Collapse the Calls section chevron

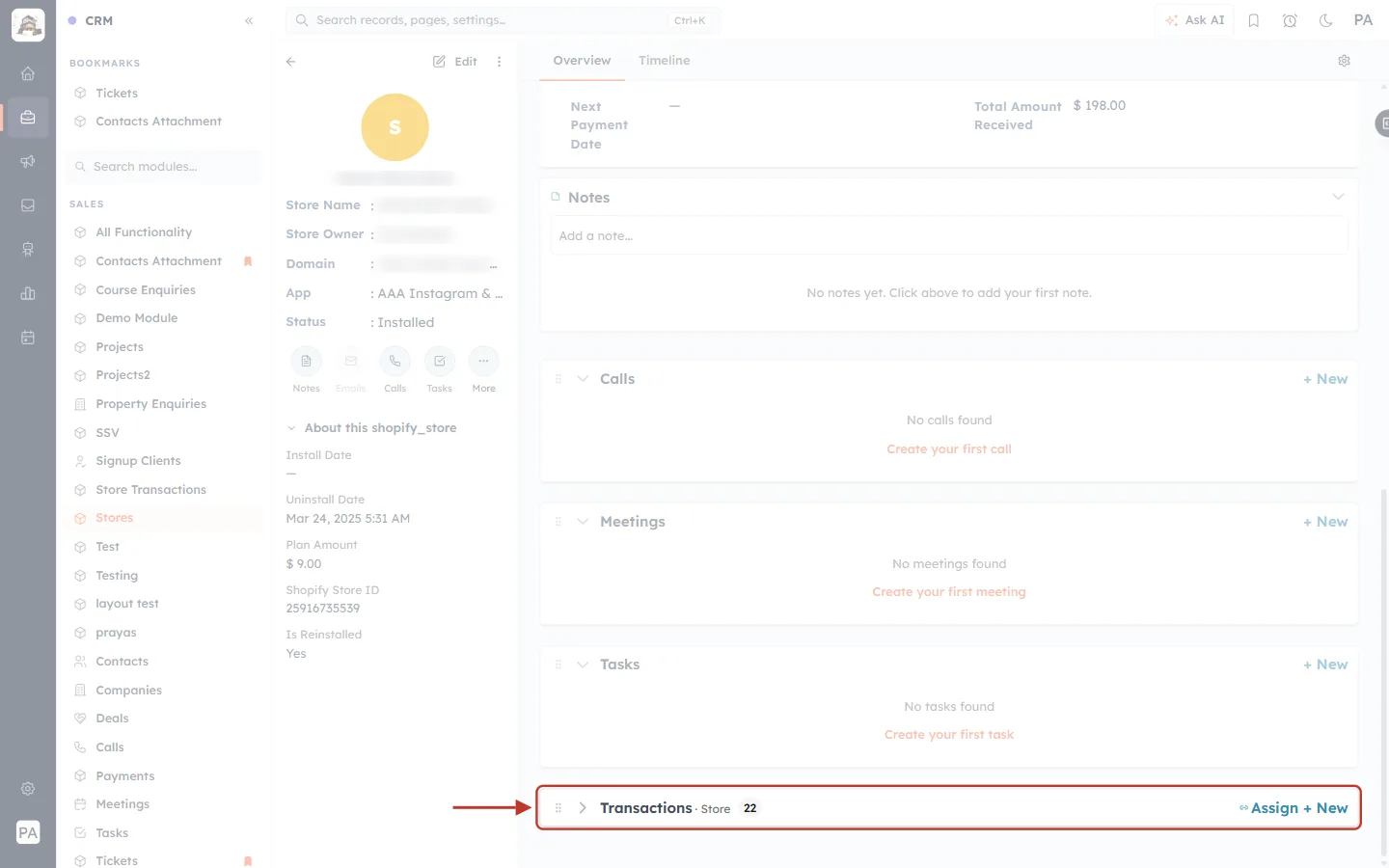pyautogui.click(x=583, y=379)
